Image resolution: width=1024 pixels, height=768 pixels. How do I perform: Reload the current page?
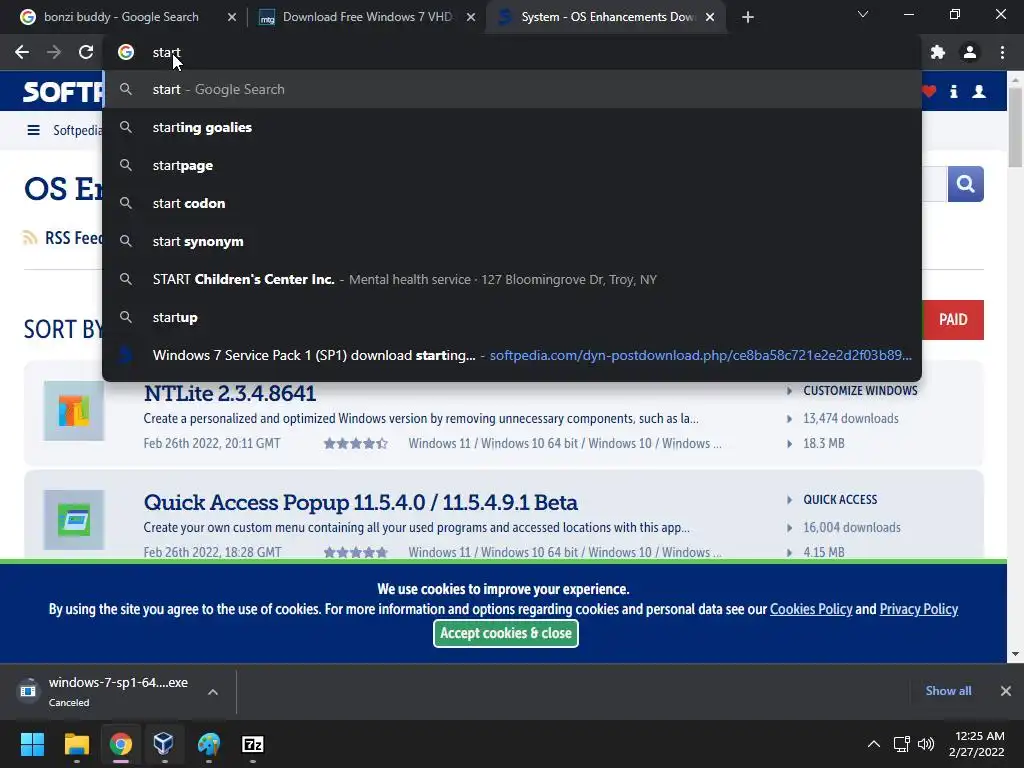(86, 52)
